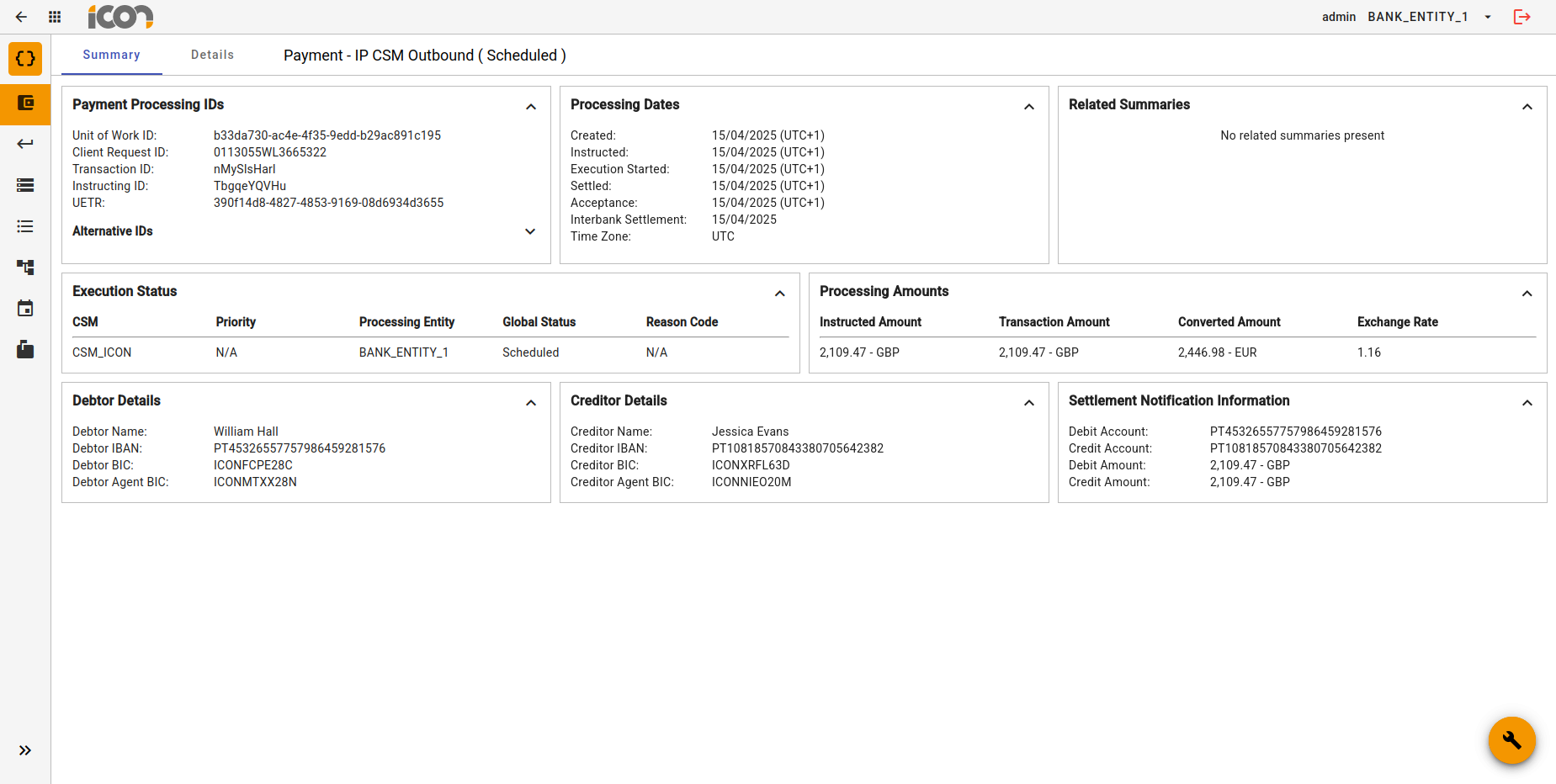The height and width of the screenshot is (784, 1556).
Task: Expand the Alternative IDs section
Action: 530,231
